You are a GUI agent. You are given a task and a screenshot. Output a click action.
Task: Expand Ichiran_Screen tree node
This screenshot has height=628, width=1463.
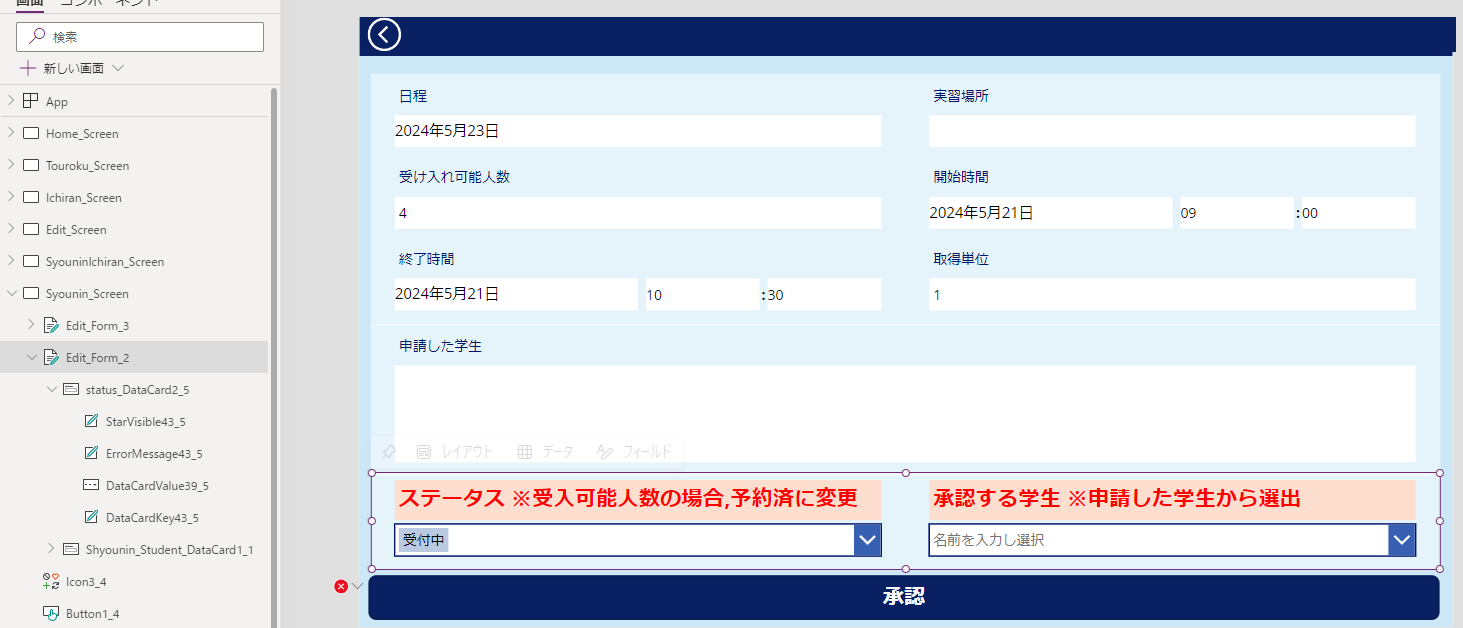[10, 197]
